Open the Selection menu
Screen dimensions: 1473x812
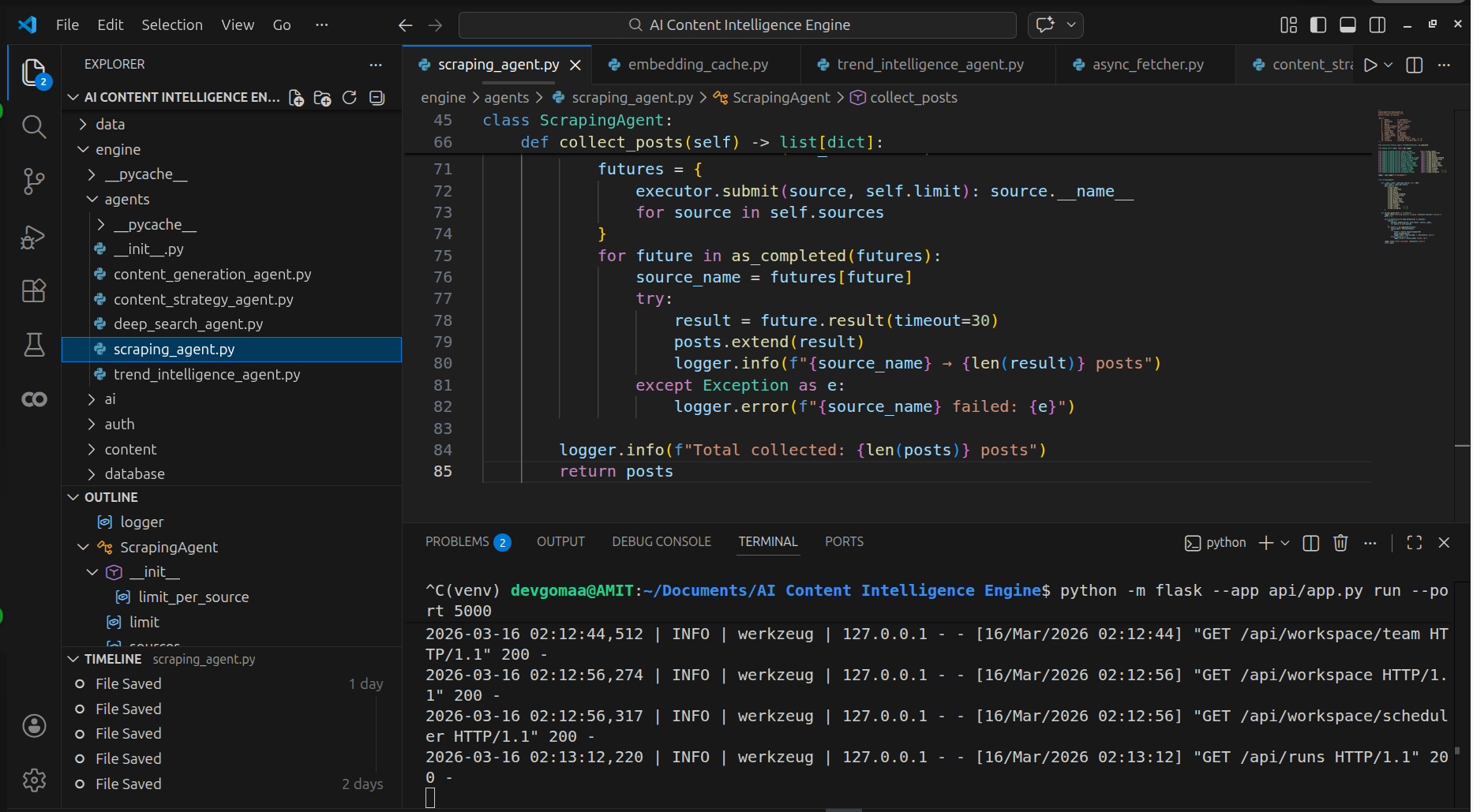[171, 25]
